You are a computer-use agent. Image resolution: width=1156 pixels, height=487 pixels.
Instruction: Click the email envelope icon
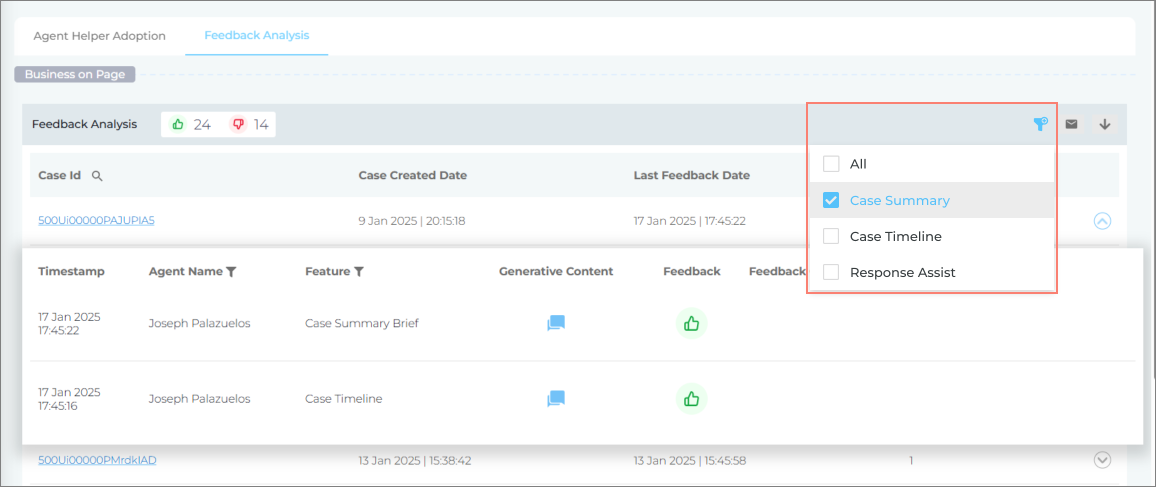coord(1071,124)
